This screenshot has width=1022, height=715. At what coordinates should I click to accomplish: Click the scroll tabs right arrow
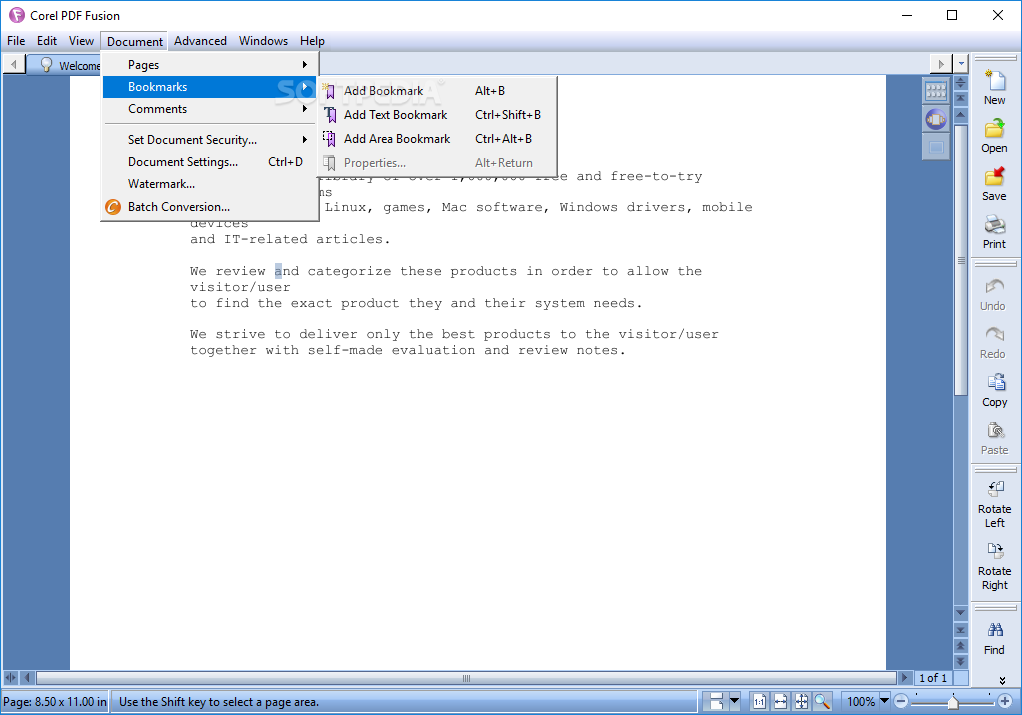coord(941,64)
